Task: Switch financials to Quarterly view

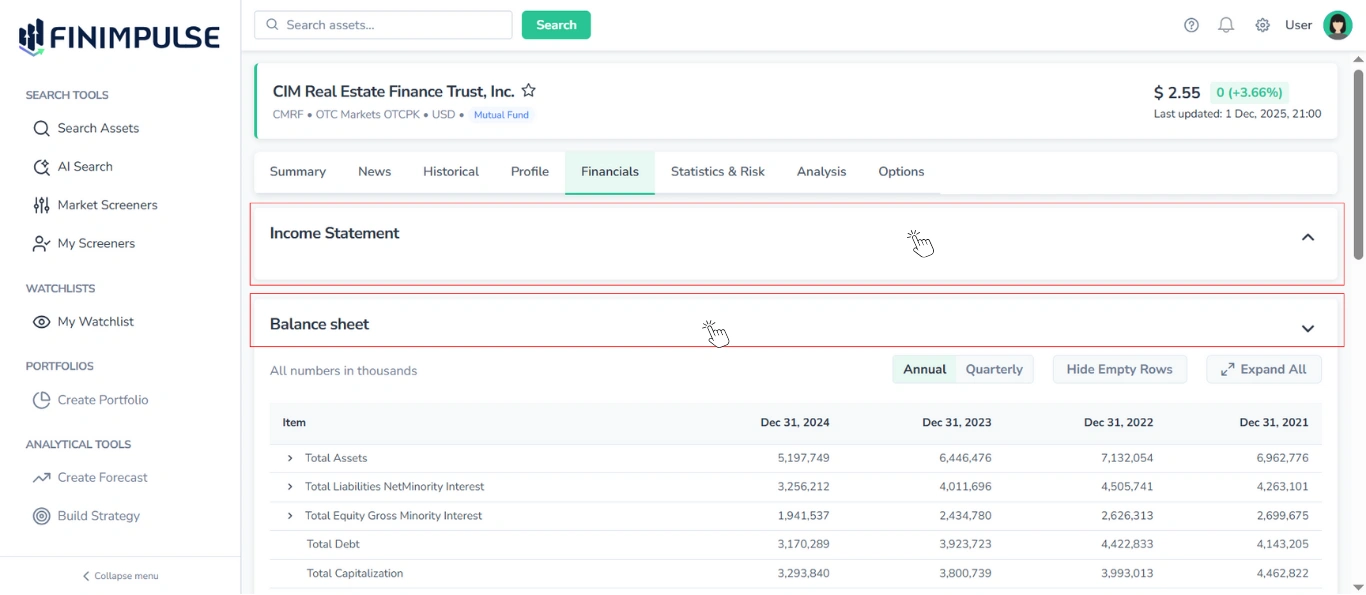Action: click(x=994, y=368)
